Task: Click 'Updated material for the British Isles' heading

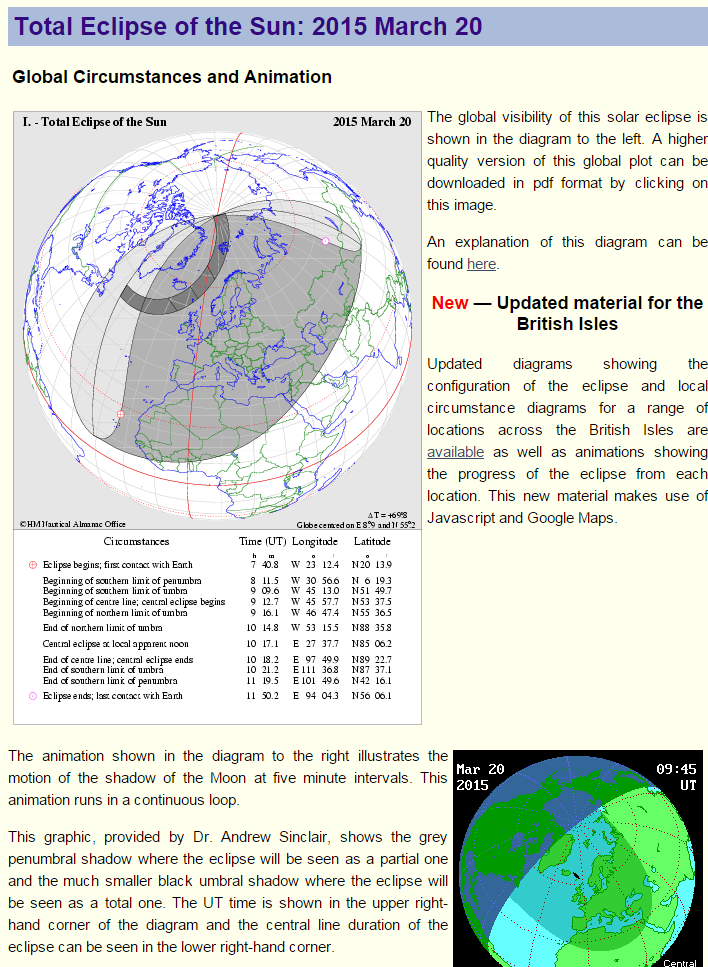Action: pyautogui.click(x=599, y=313)
